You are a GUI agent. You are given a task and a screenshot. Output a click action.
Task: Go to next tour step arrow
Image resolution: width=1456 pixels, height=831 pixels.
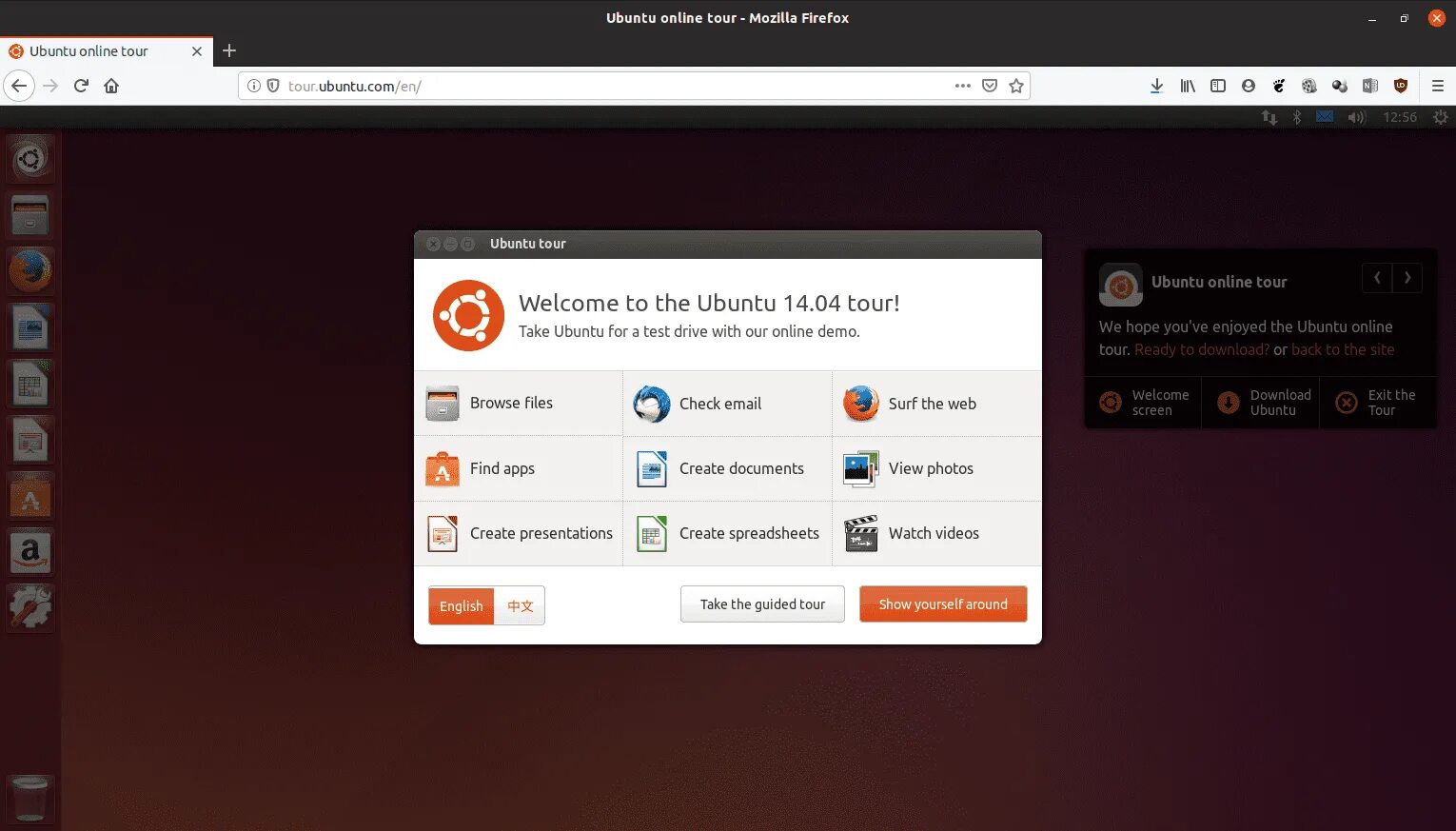point(1407,278)
